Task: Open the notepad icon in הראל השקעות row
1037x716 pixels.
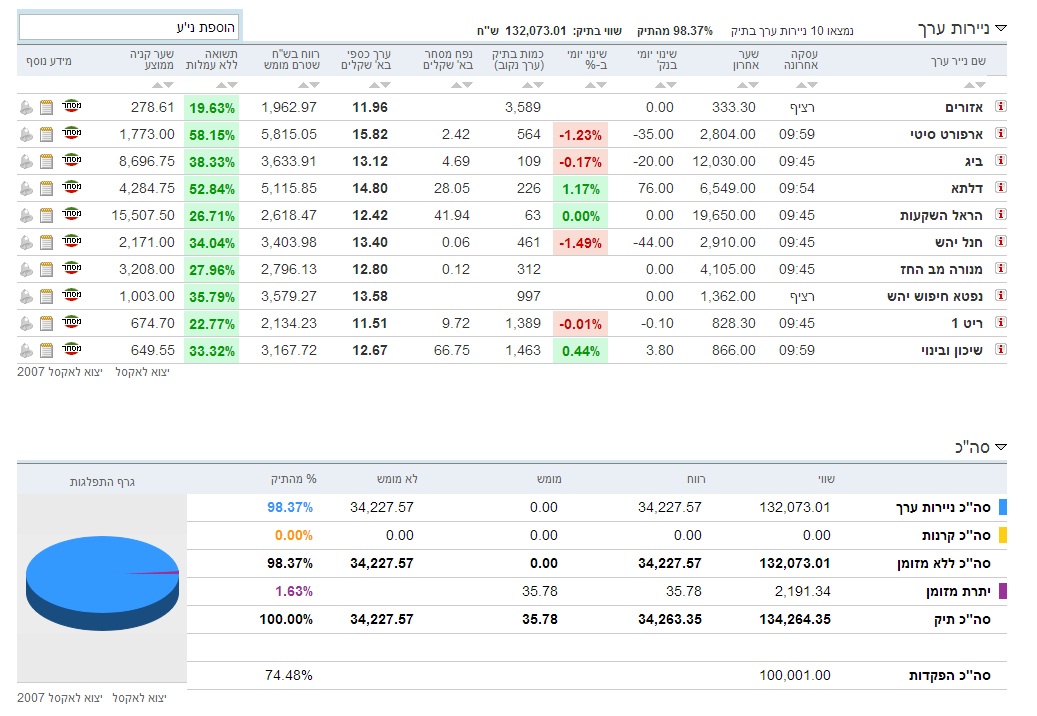Action: point(47,216)
